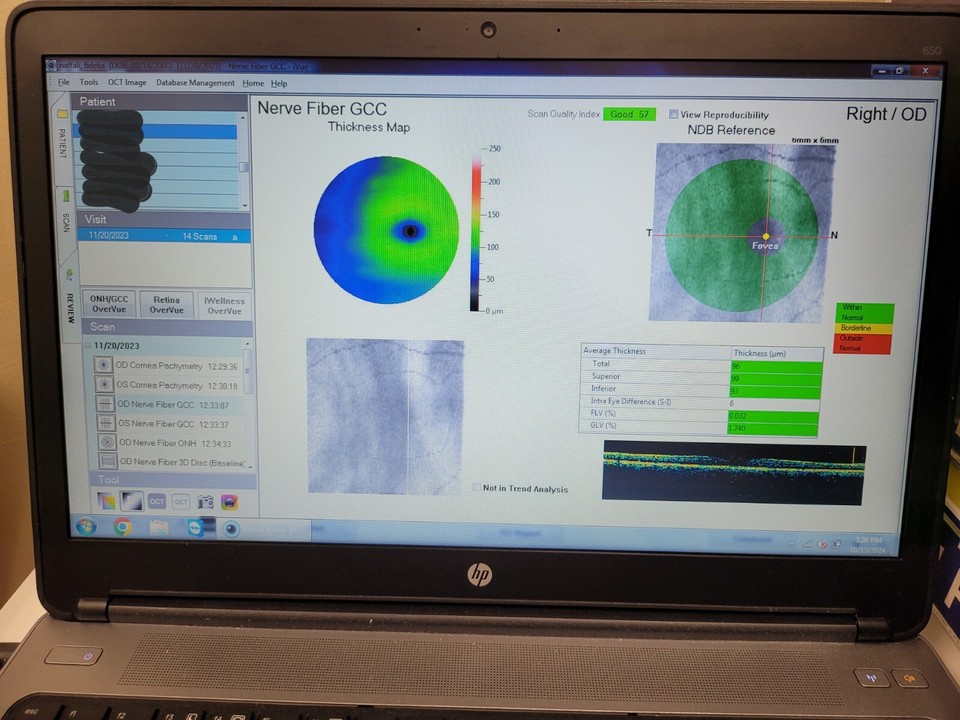Select the OD Nerve Fiber ONH scan entry
960x720 pixels.
point(160,442)
